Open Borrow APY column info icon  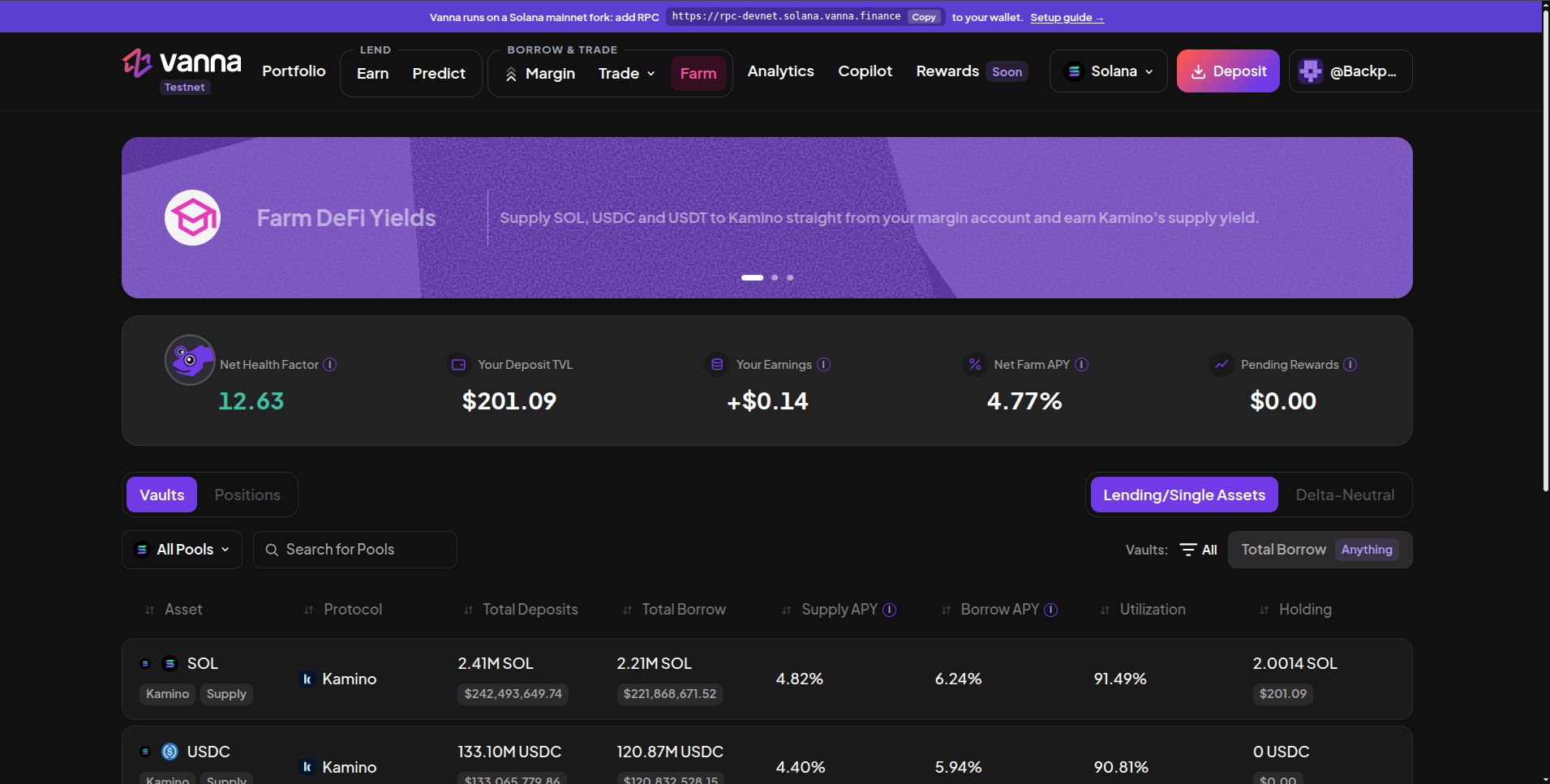(x=1051, y=610)
